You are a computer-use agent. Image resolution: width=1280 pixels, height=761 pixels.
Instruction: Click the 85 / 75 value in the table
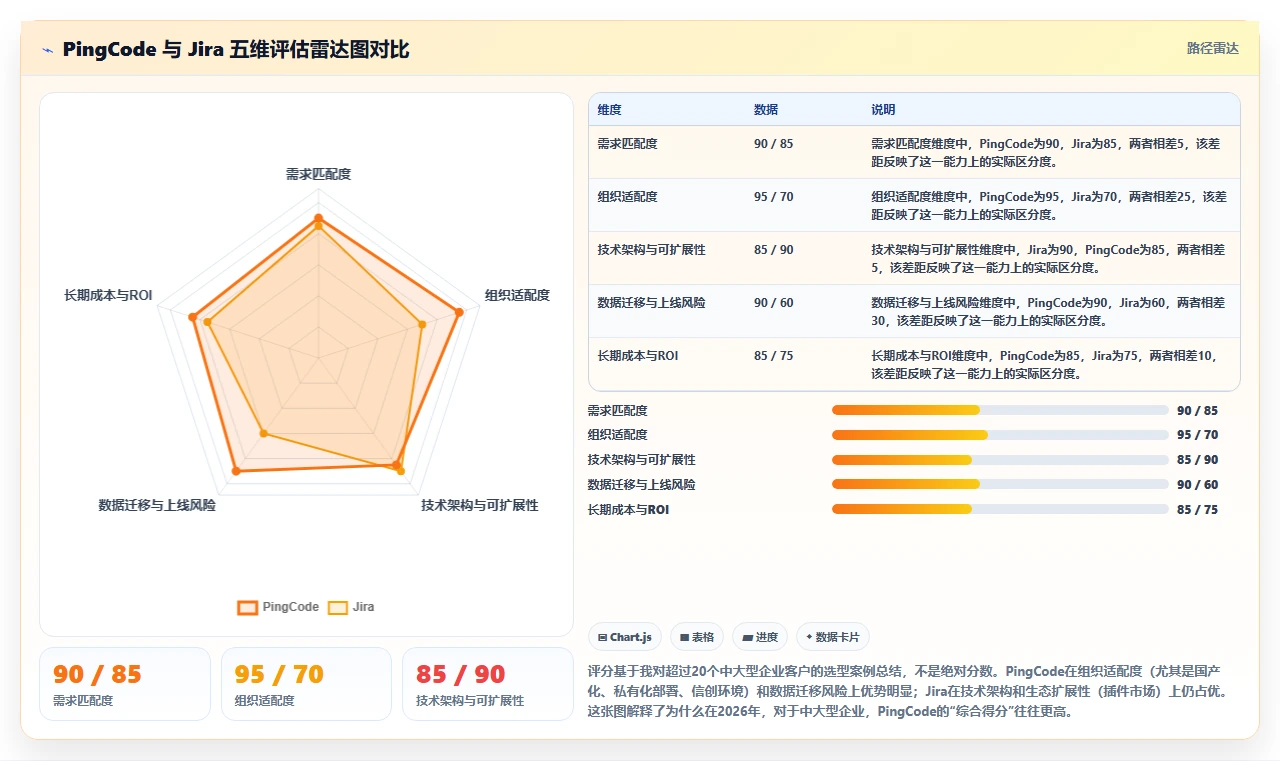774,356
